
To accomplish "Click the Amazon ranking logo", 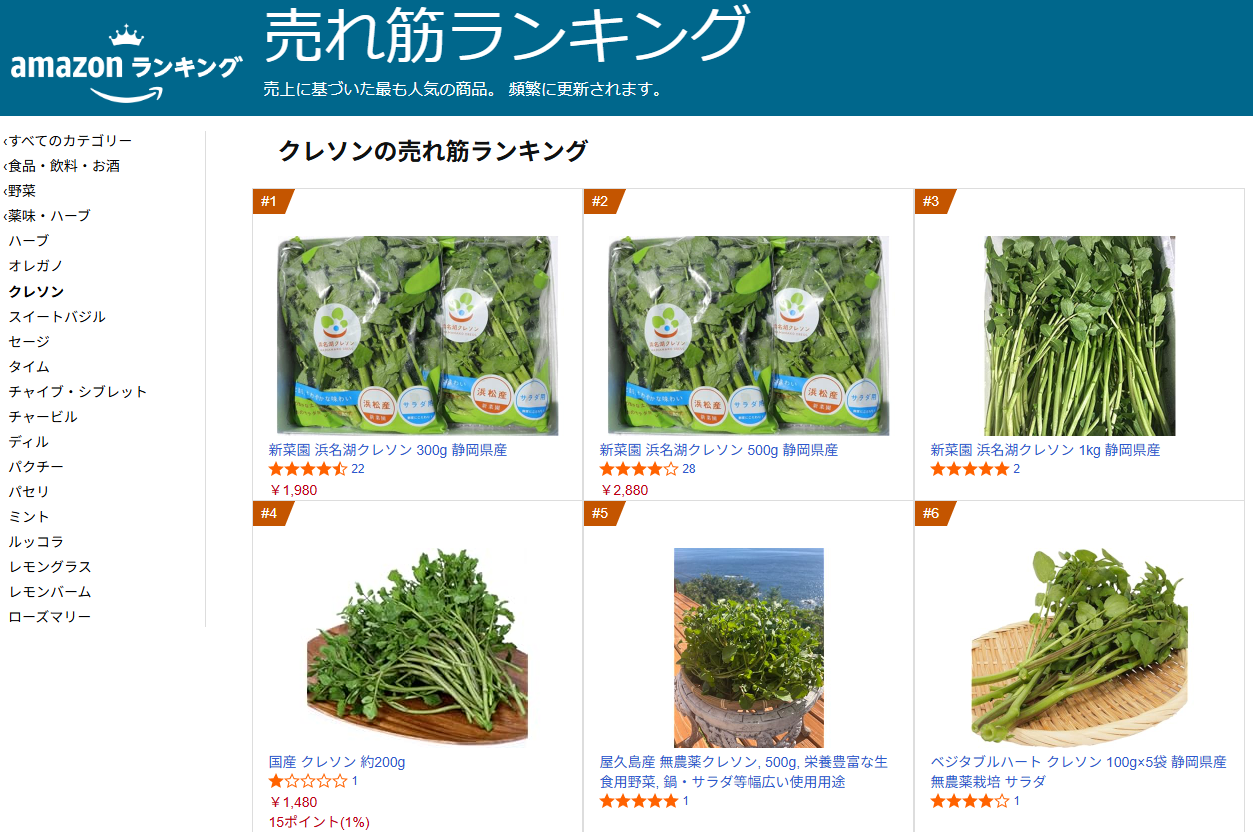I will coord(127,63).
